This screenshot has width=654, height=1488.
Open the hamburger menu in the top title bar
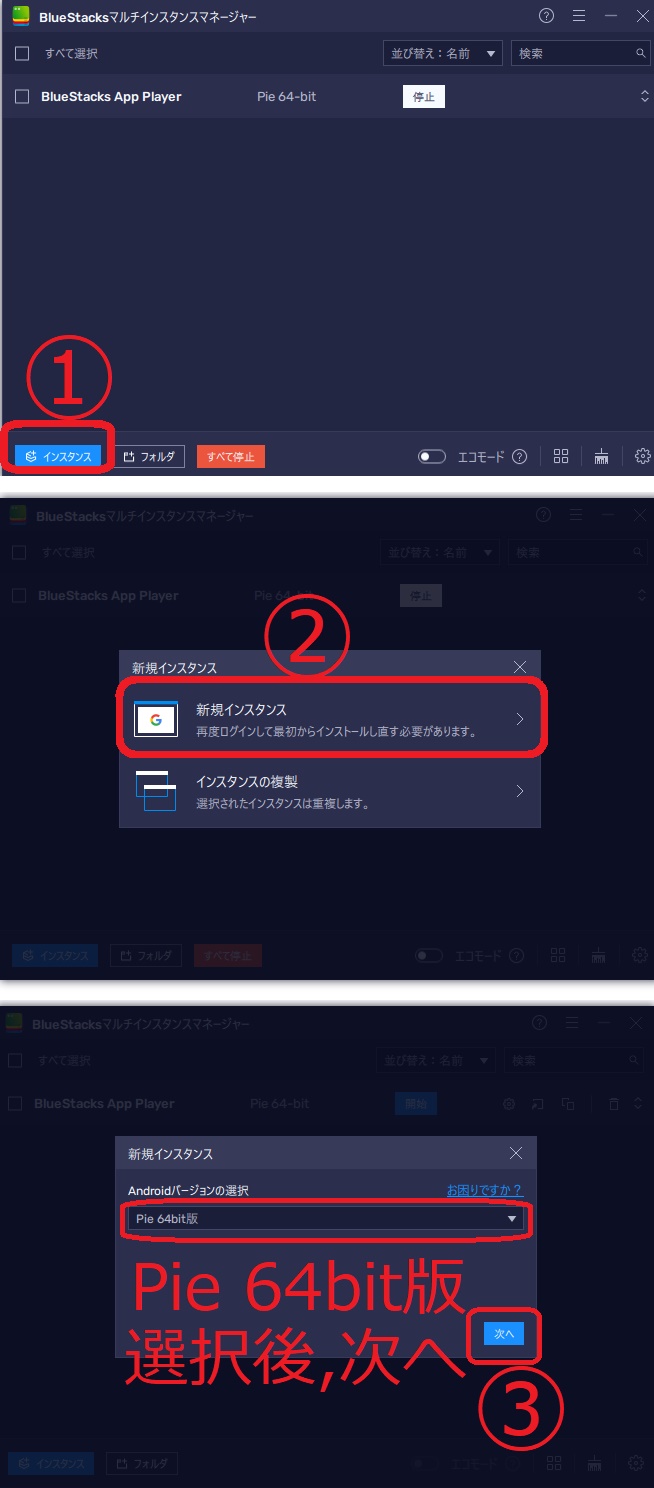pos(579,16)
